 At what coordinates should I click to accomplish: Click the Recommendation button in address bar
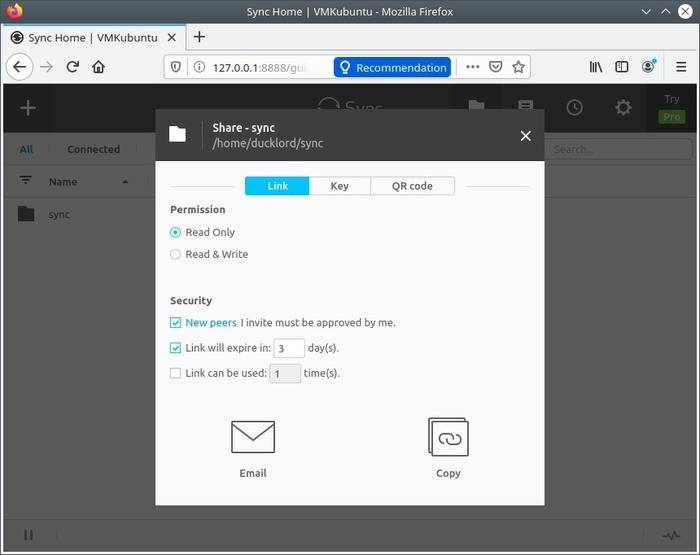(392, 67)
